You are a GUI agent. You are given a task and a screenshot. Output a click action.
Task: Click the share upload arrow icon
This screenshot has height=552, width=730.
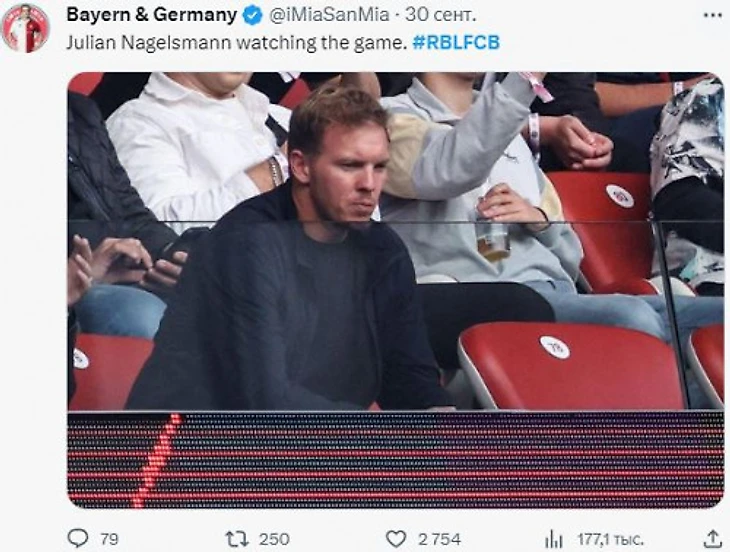tap(712, 539)
